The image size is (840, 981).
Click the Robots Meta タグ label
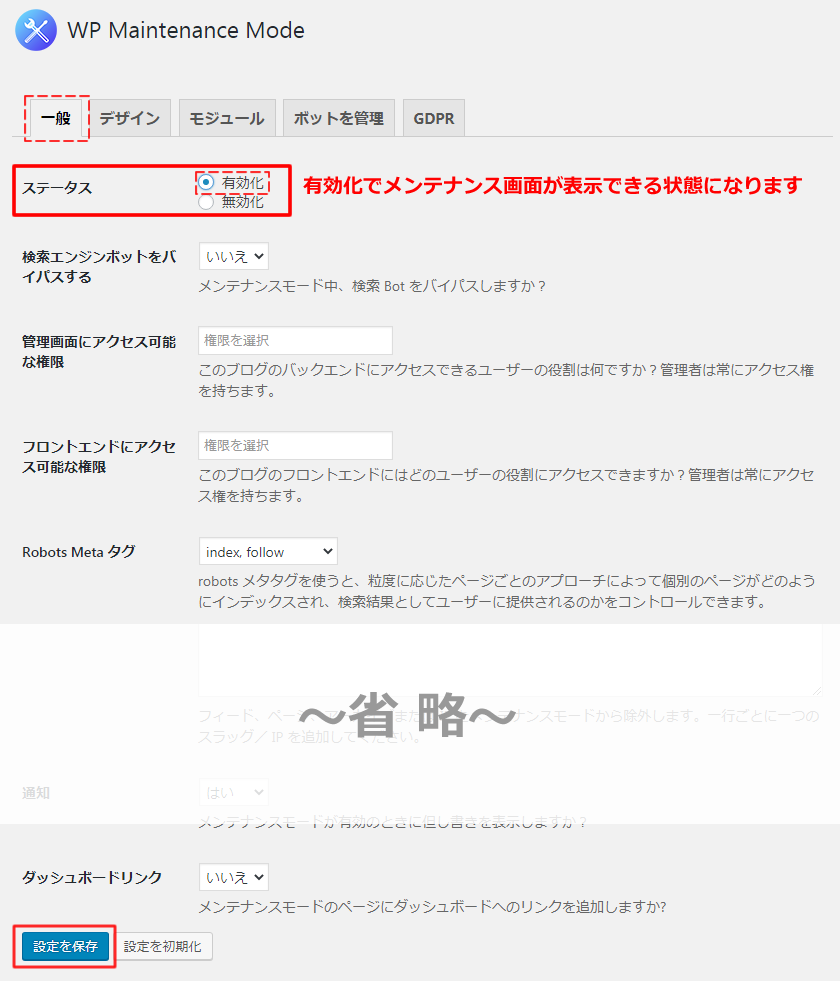(x=79, y=552)
